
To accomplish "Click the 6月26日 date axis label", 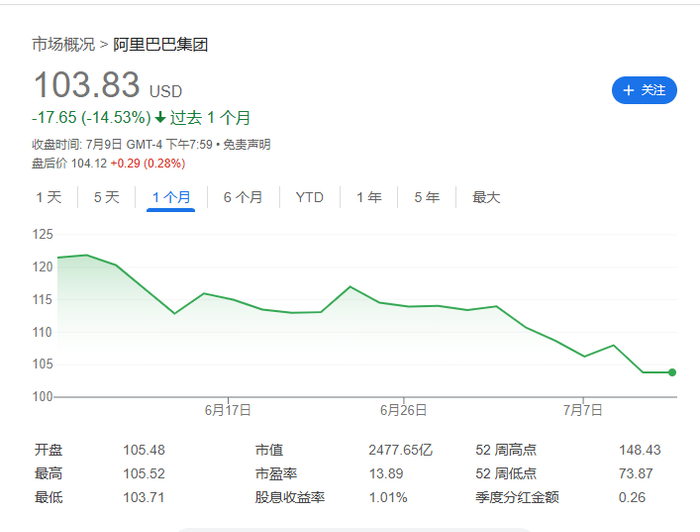I will coord(403,410).
